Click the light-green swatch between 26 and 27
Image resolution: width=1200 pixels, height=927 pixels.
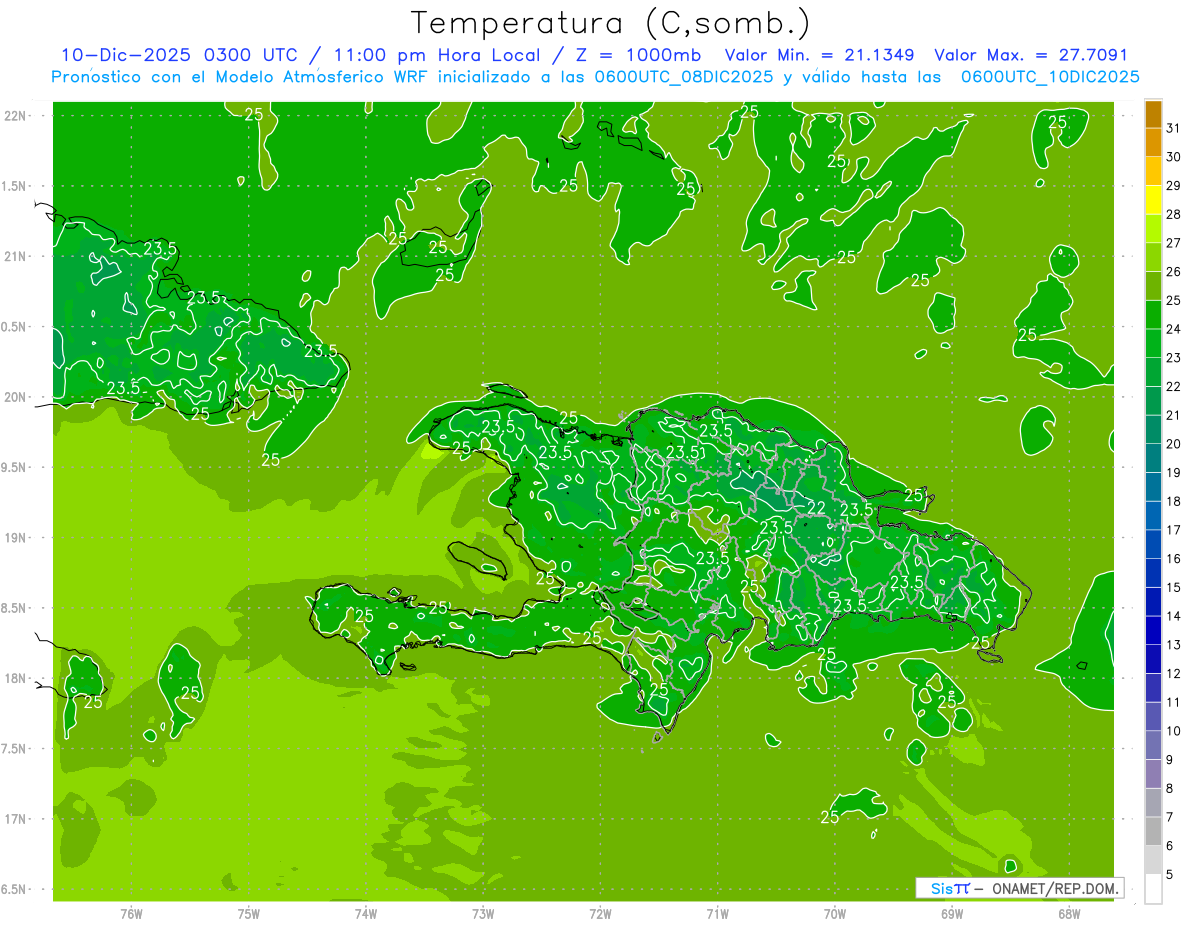point(1153,257)
